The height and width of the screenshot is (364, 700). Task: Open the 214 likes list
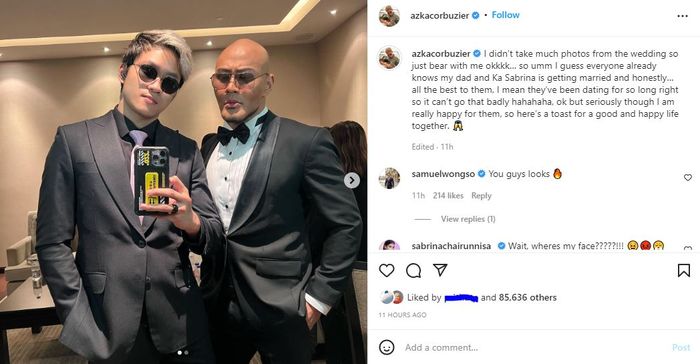pos(448,196)
